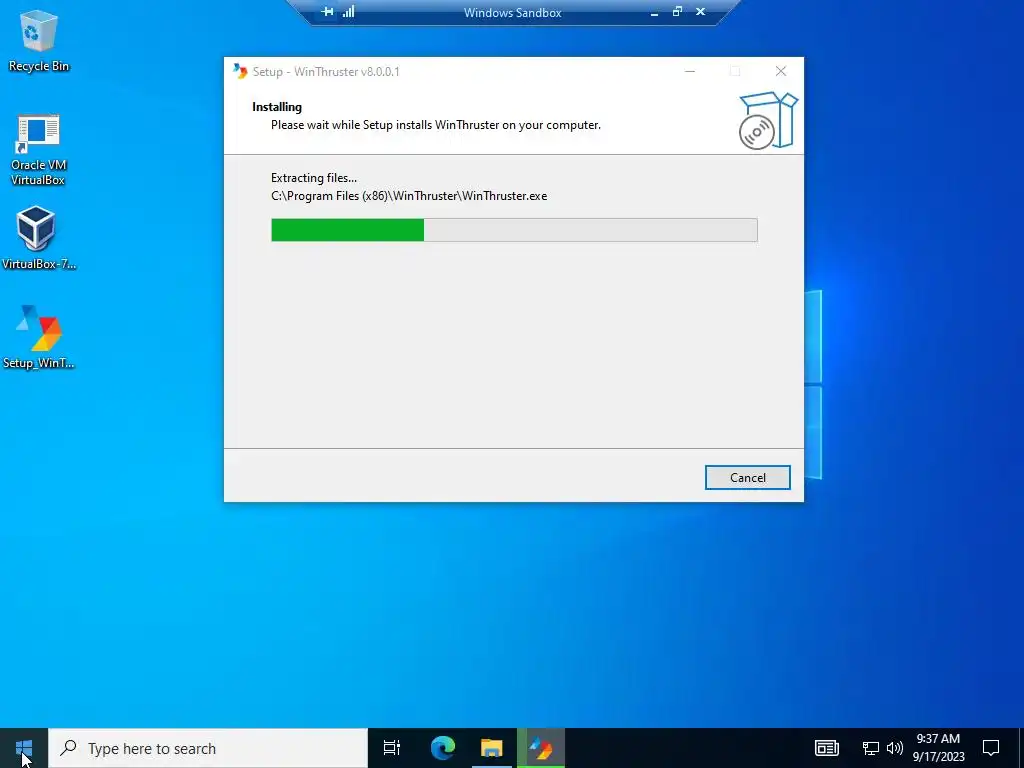Restore down the Windows Sandbox window
Screen dimensions: 1024x768
coord(677,12)
